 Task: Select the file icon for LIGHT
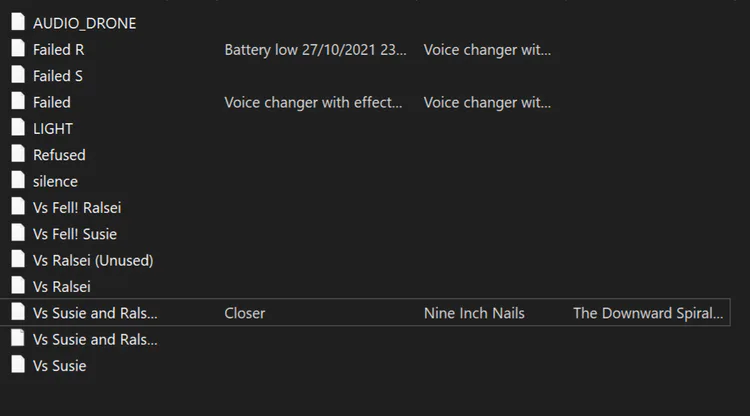pos(17,128)
